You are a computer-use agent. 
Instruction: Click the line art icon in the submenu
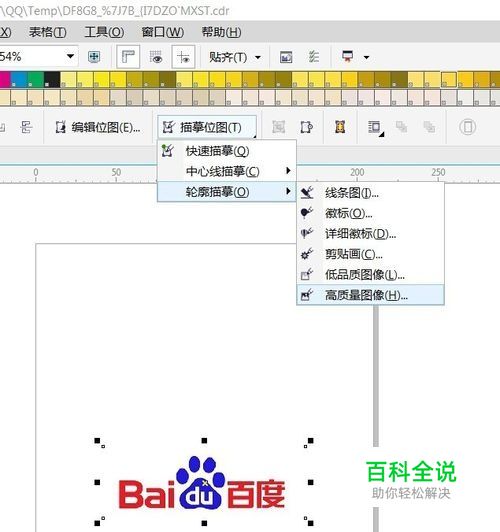point(307,192)
